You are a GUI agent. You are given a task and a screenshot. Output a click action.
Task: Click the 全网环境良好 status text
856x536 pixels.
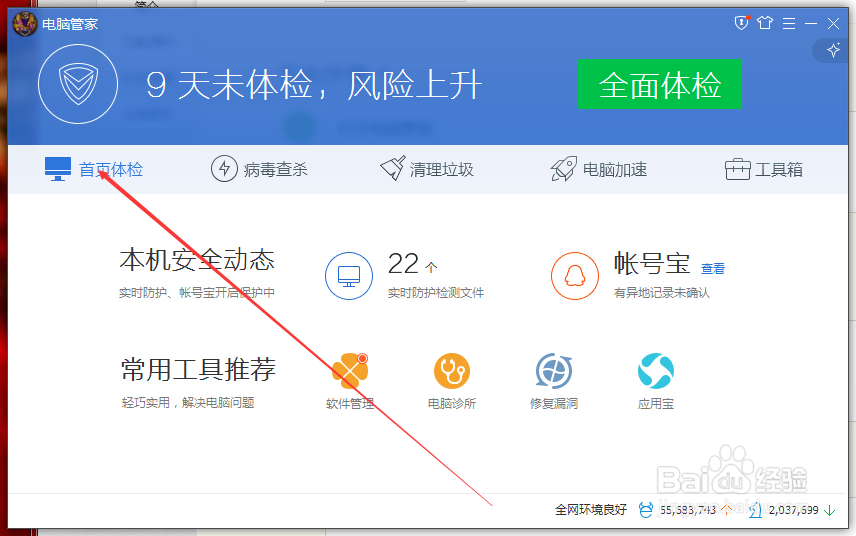tap(591, 510)
